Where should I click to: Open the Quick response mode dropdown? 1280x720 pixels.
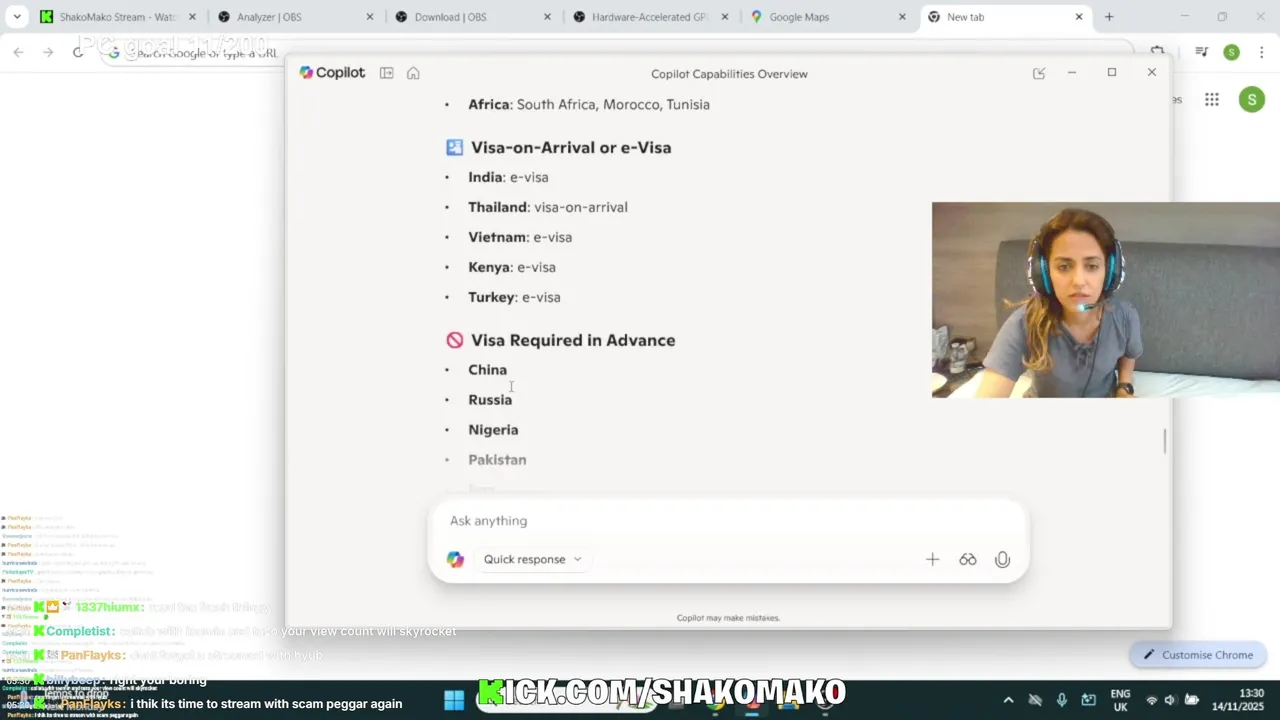(x=532, y=559)
